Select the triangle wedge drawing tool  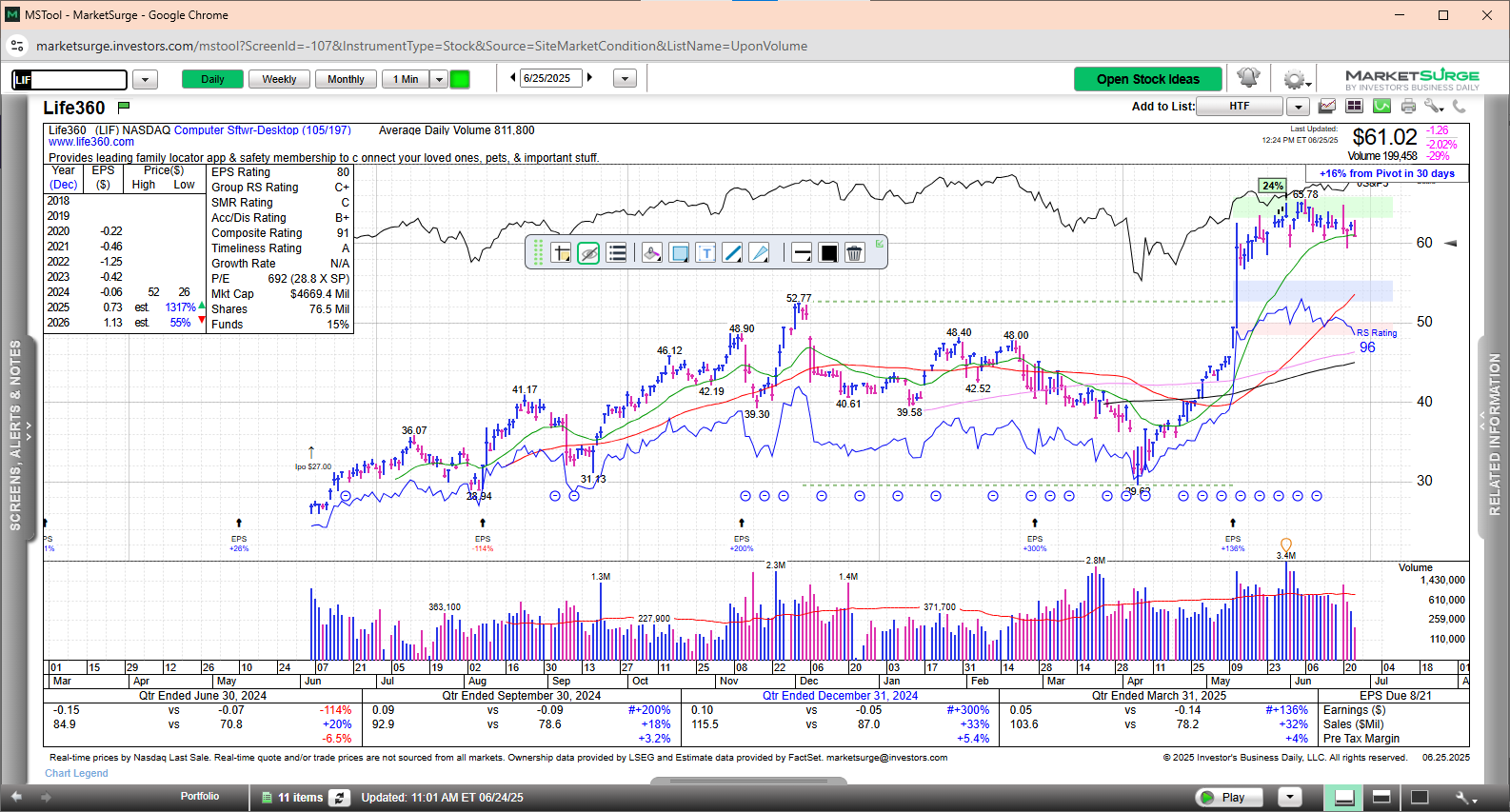759,253
